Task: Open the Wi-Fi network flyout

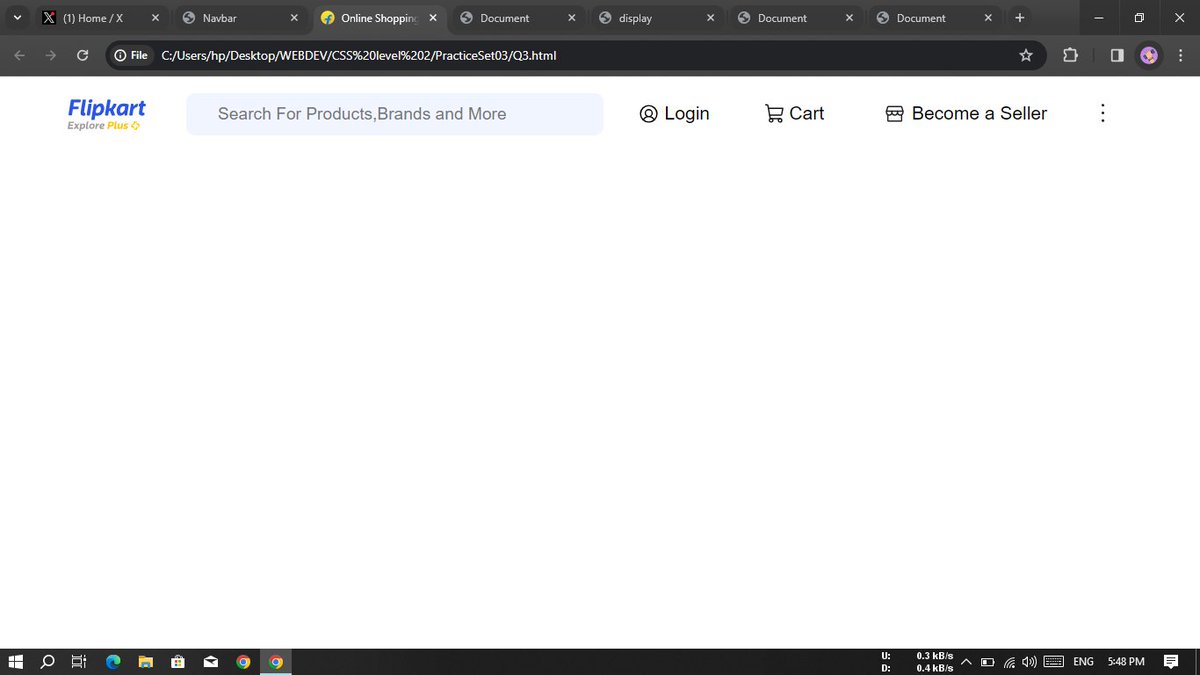Action: tap(1009, 662)
